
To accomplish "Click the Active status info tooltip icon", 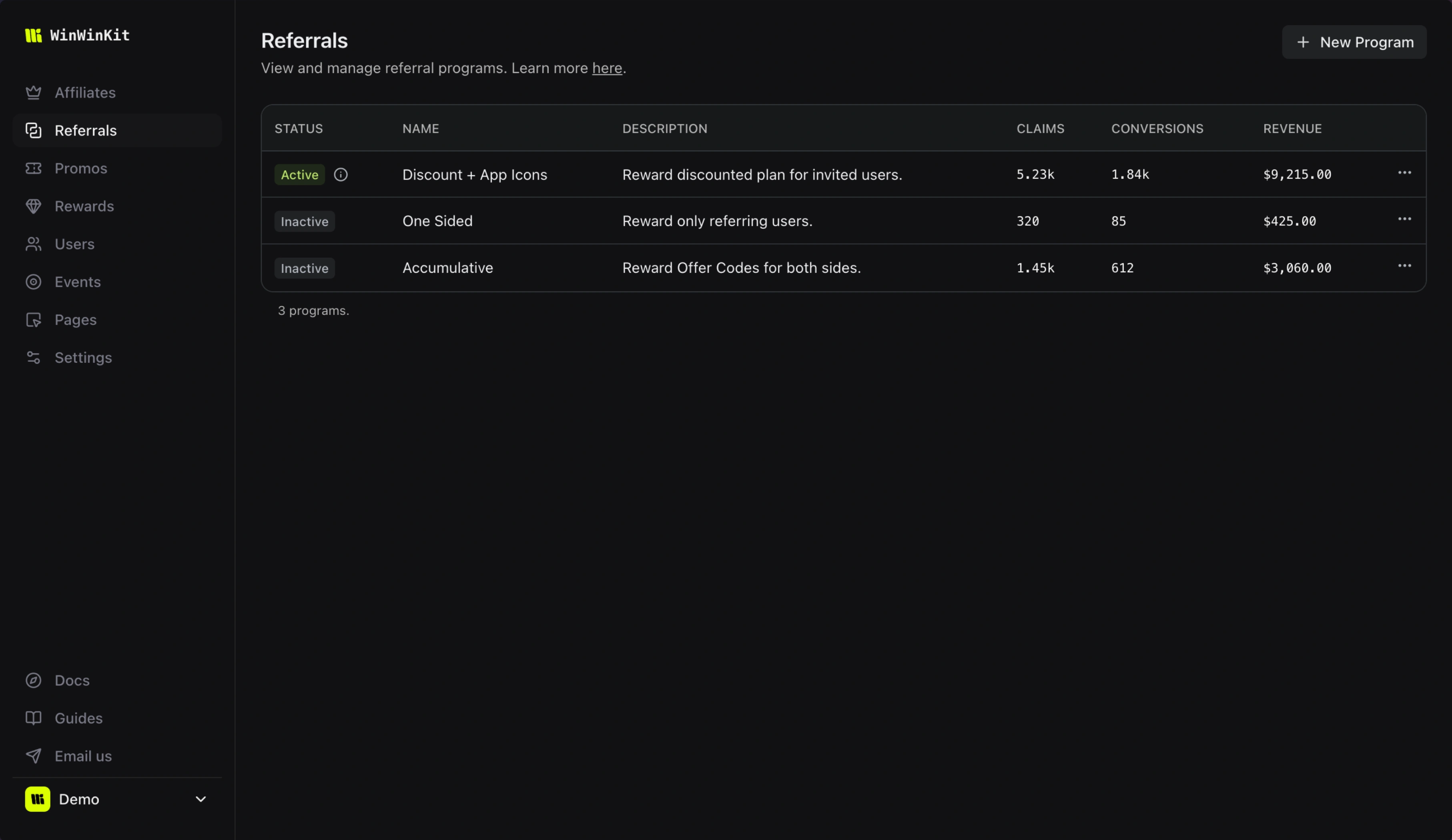I will point(341,174).
